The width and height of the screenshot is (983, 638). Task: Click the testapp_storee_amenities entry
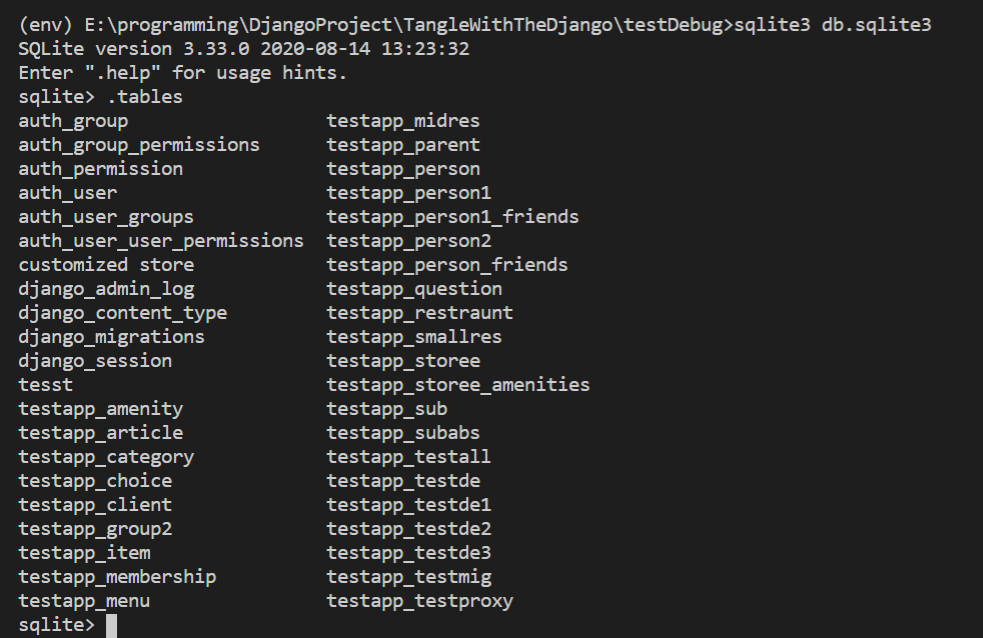click(x=458, y=385)
